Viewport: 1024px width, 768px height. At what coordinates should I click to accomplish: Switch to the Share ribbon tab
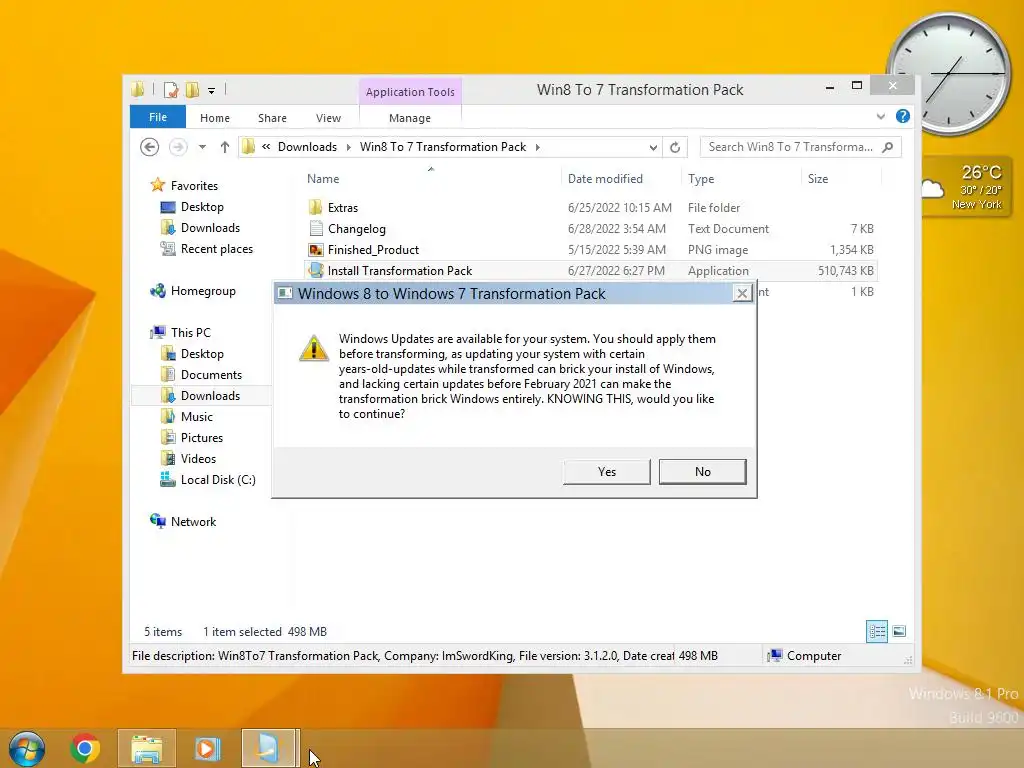[x=272, y=118]
